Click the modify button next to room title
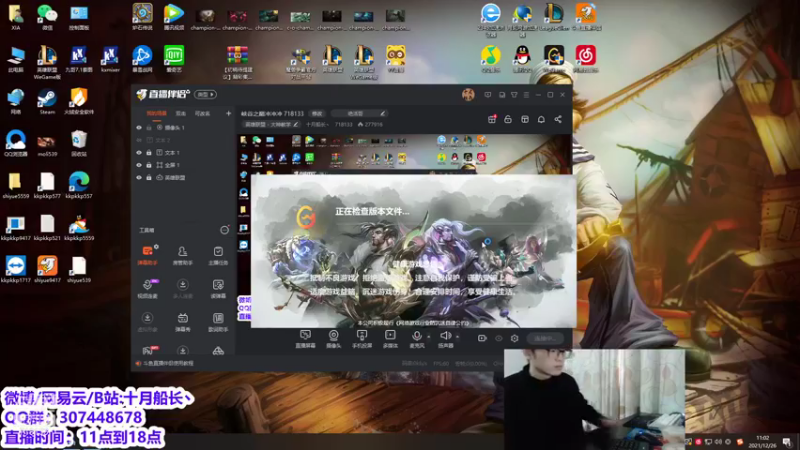This screenshot has width=800, height=450. click(317, 113)
